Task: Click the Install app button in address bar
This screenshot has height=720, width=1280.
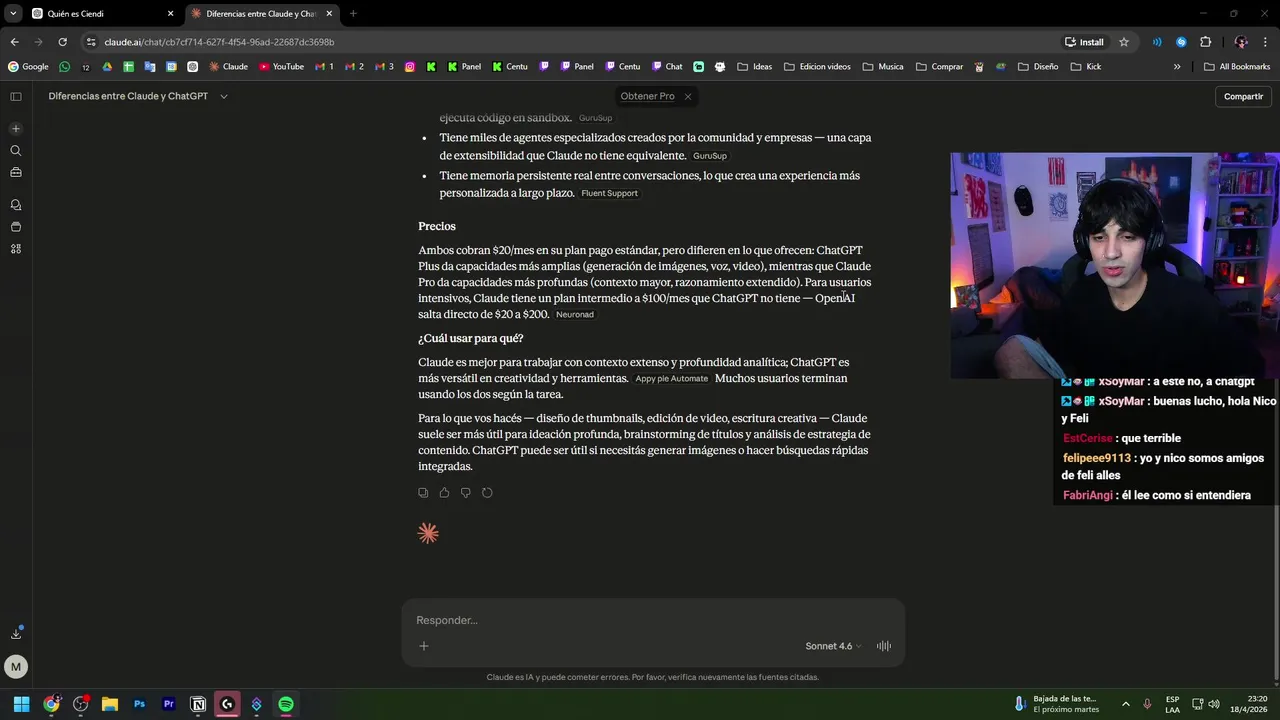Action: [x=1084, y=42]
